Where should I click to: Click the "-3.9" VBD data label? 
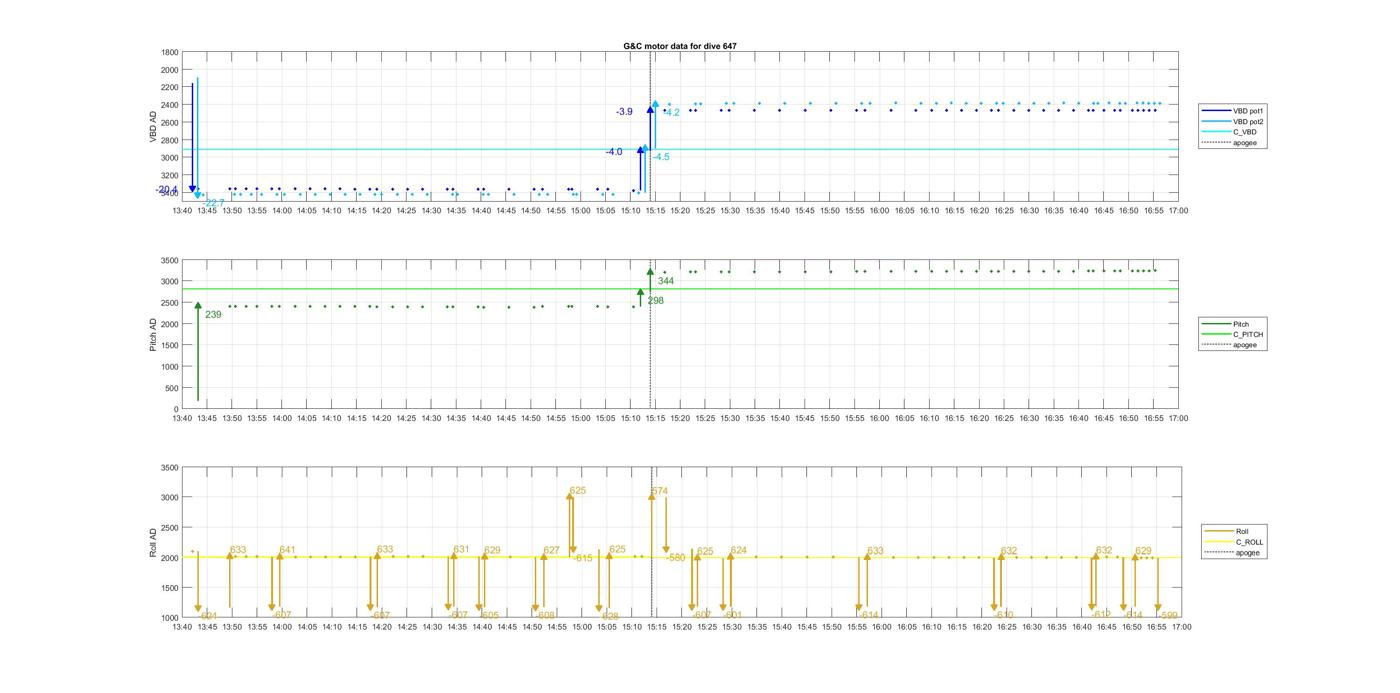[624, 112]
